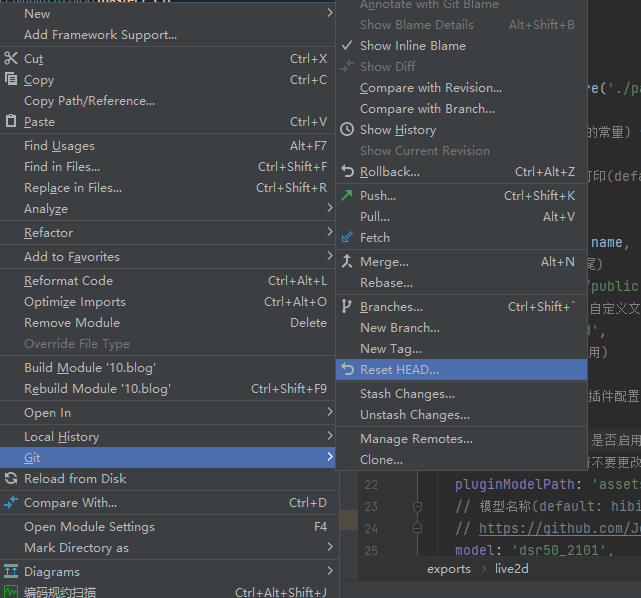Open github.com link on editor line 24
The image size is (641, 598).
click(560, 529)
